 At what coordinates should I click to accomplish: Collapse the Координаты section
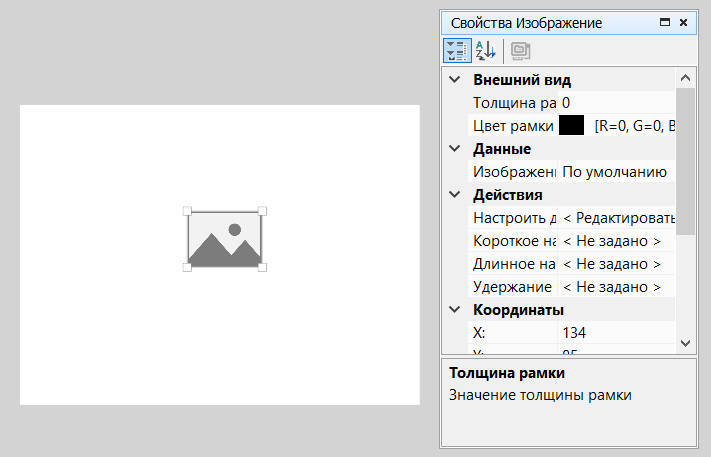[455, 310]
